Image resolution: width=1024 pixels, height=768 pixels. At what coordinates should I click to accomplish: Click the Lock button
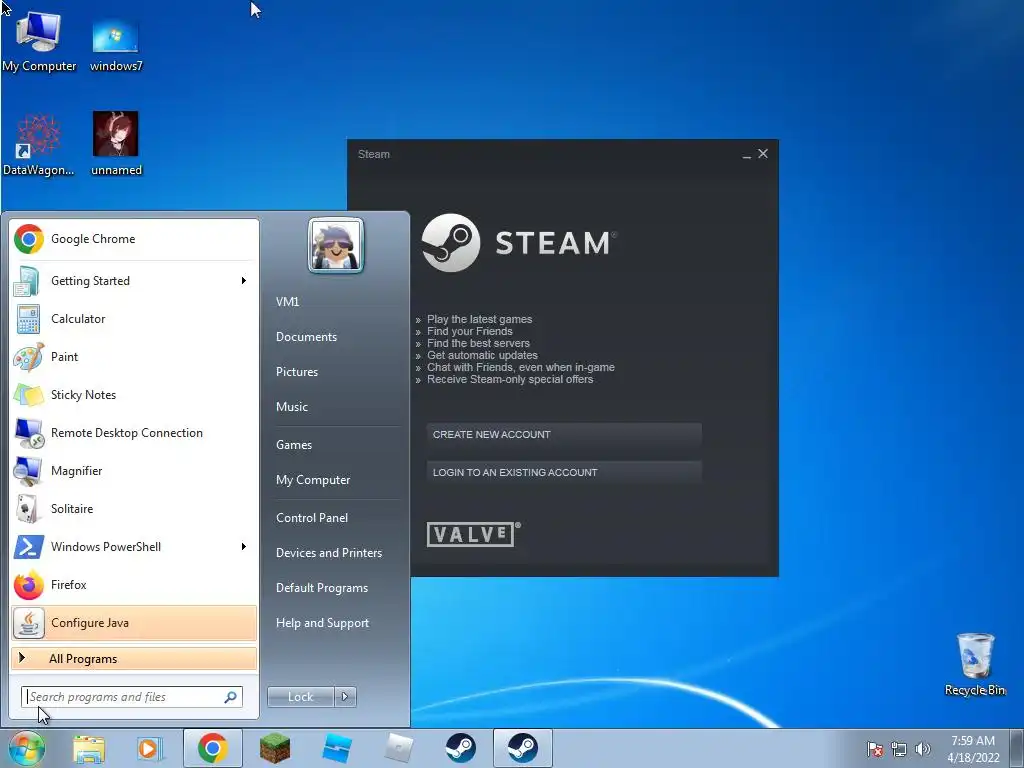pos(301,697)
